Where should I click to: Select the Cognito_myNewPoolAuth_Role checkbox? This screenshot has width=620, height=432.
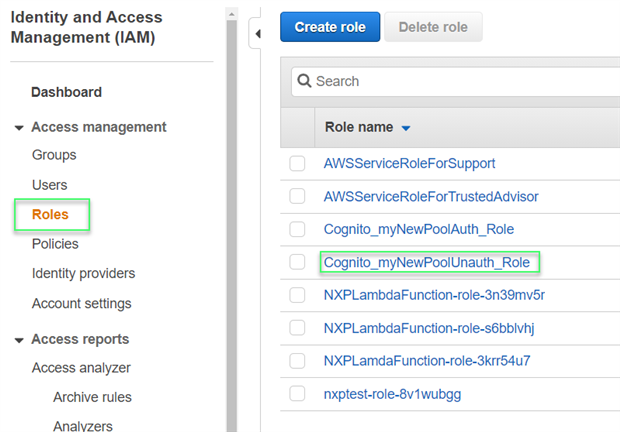[297, 230]
